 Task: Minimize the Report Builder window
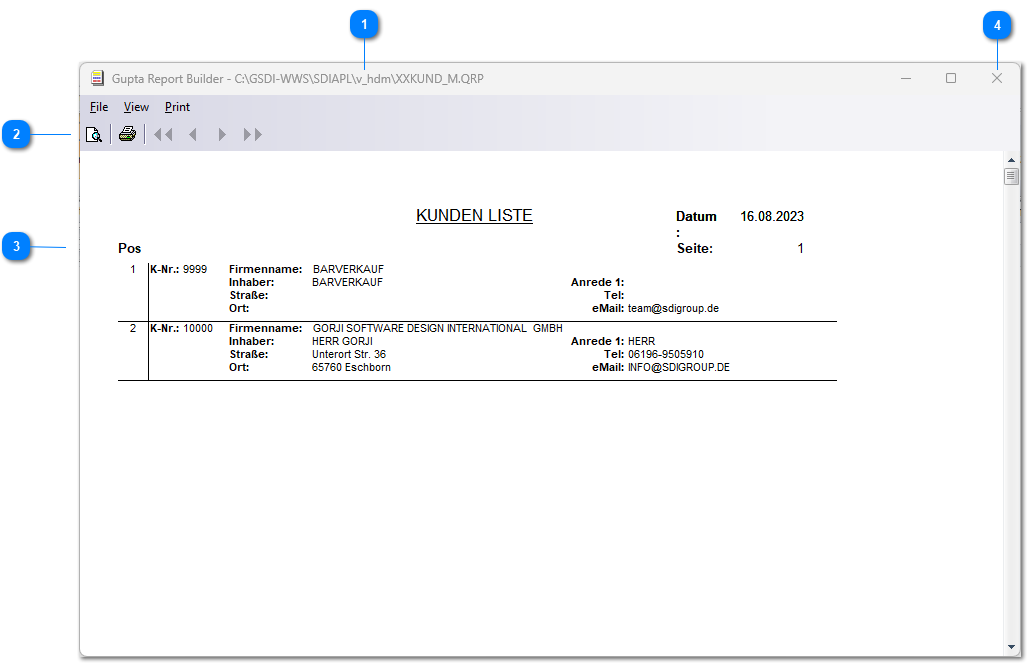click(906, 78)
